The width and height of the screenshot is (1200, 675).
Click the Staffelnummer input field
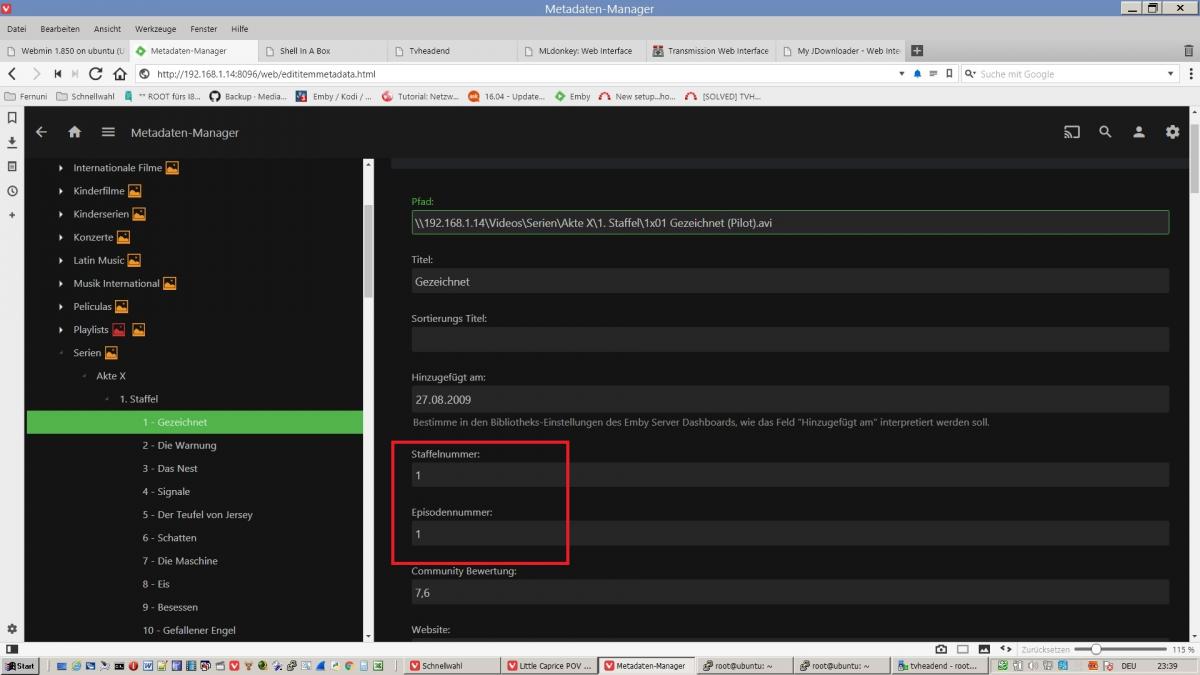point(790,475)
